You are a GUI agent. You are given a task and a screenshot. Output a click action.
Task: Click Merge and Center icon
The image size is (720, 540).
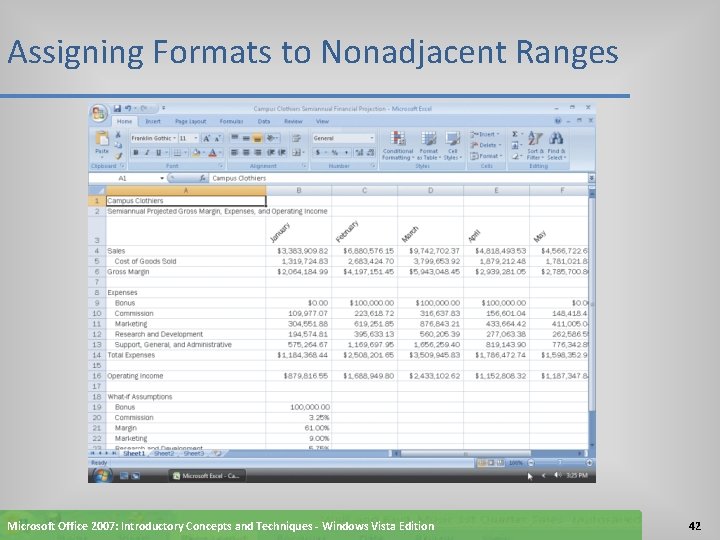[297, 152]
